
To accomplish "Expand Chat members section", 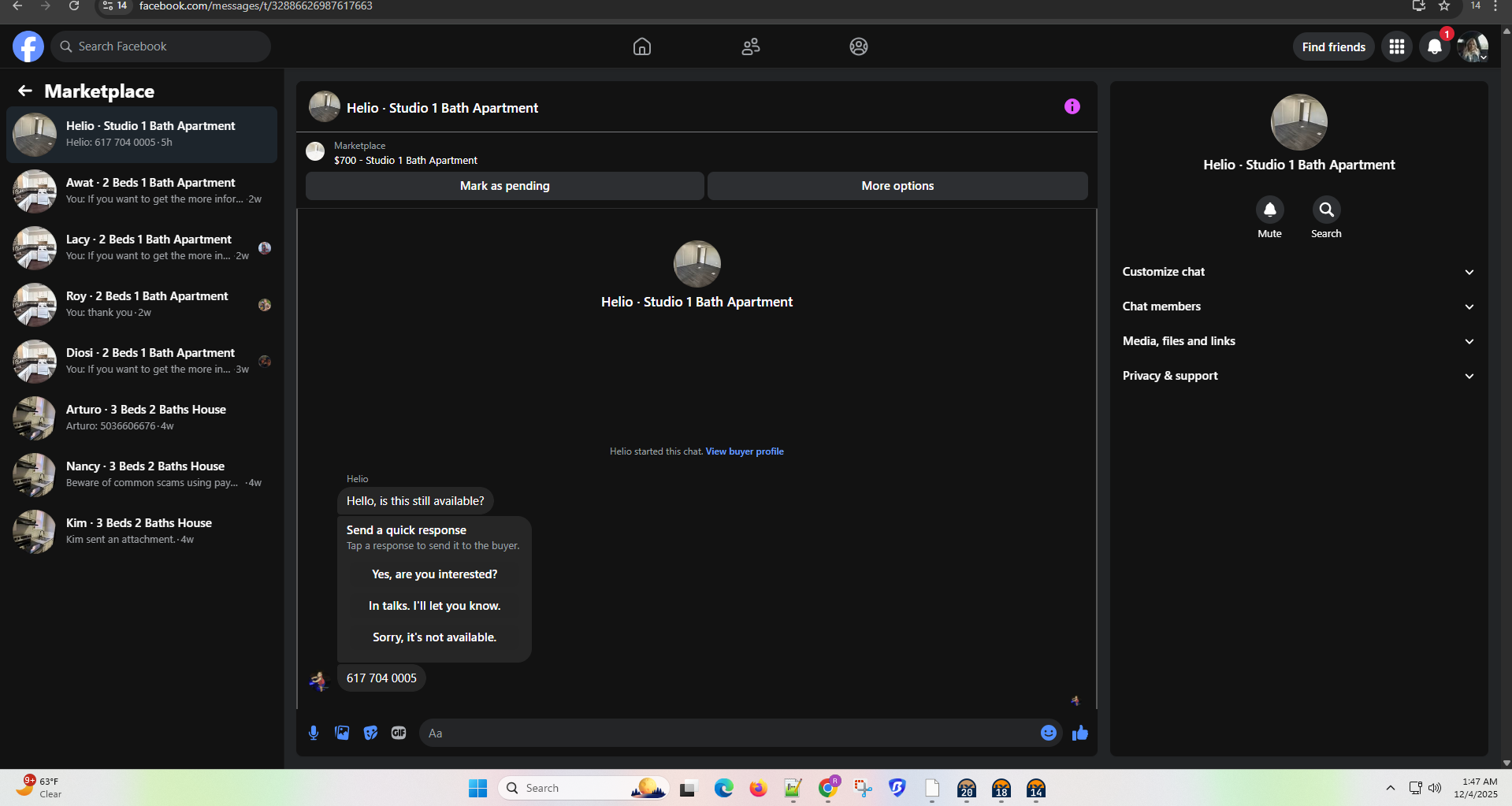I will coord(1298,306).
